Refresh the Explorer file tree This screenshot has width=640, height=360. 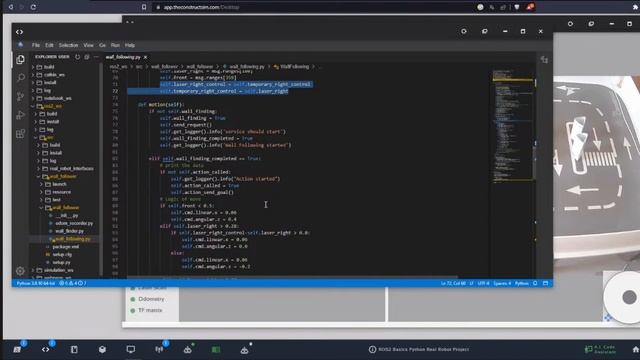[x=78, y=57]
